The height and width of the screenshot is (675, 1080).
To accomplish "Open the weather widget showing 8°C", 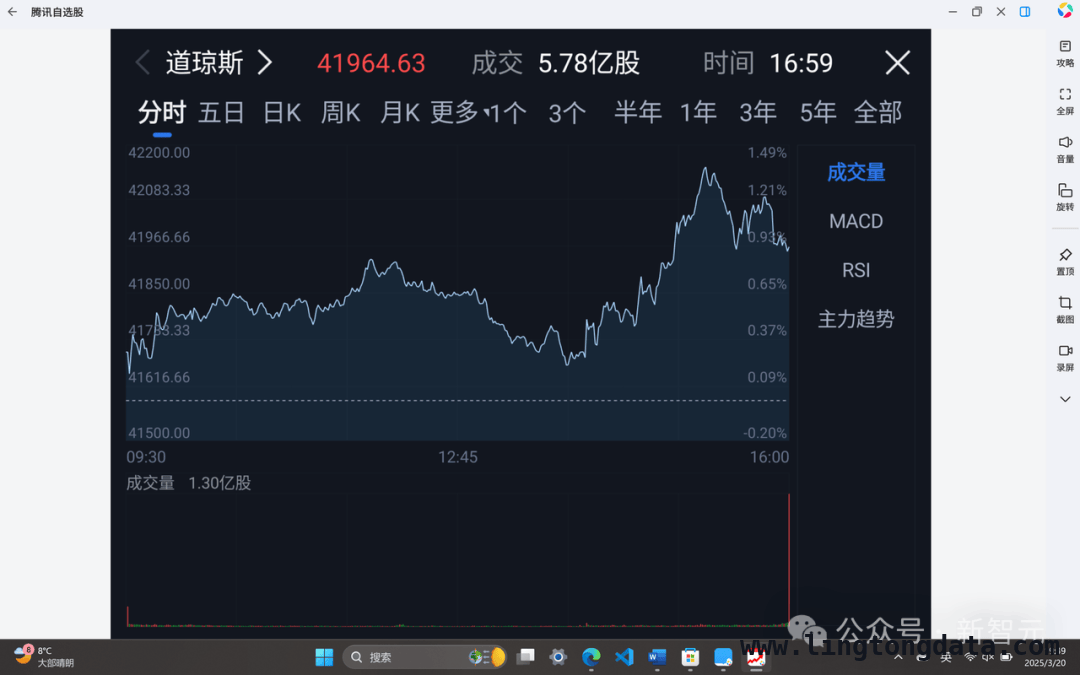I will tap(44, 656).
